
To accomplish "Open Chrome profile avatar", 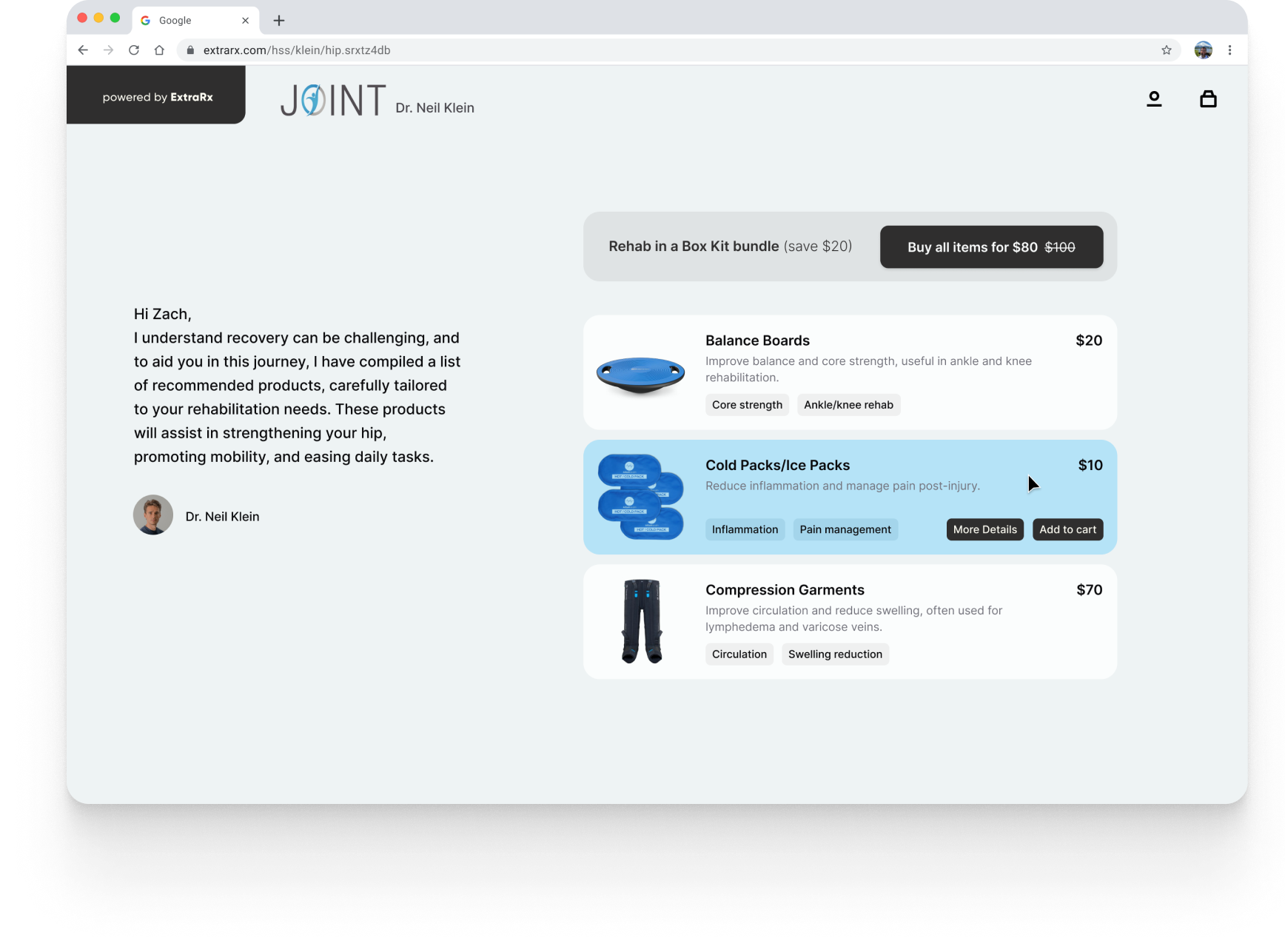I will click(1204, 50).
